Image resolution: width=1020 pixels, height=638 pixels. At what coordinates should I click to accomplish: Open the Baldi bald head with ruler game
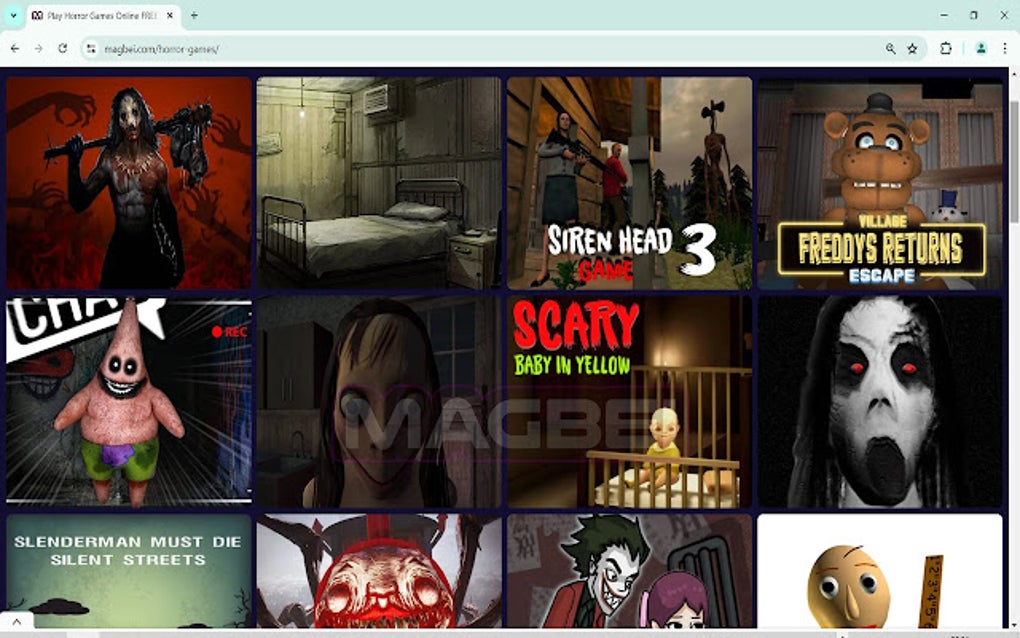880,571
